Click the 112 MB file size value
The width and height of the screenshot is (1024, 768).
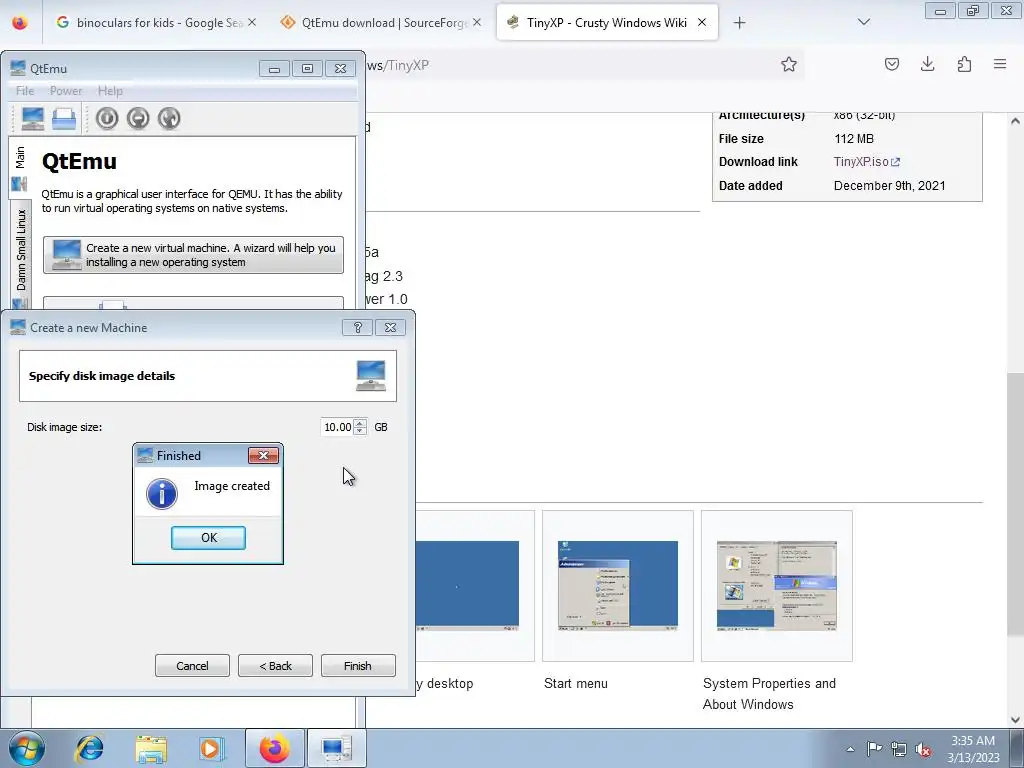[854, 138]
